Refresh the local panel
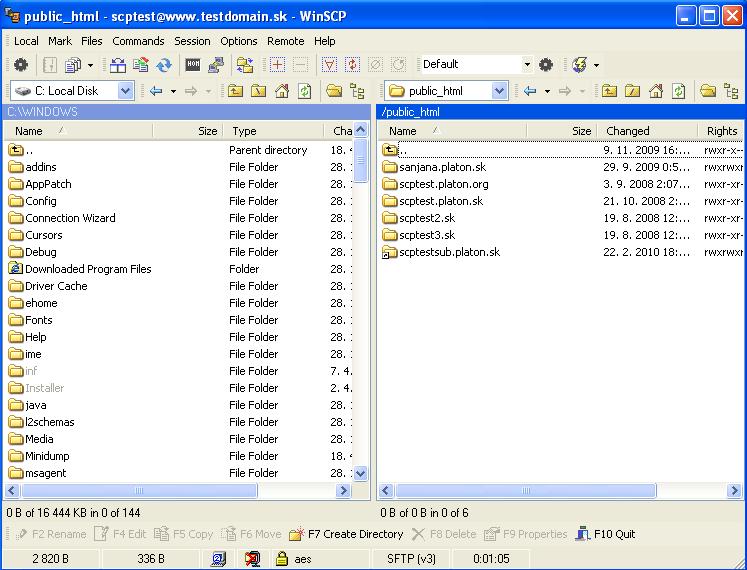 tap(305, 91)
